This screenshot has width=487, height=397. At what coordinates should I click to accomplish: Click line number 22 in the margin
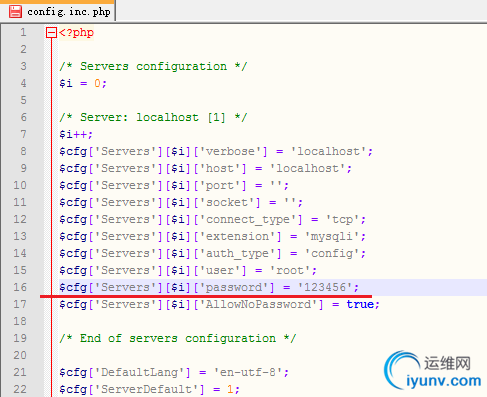(x=20, y=389)
